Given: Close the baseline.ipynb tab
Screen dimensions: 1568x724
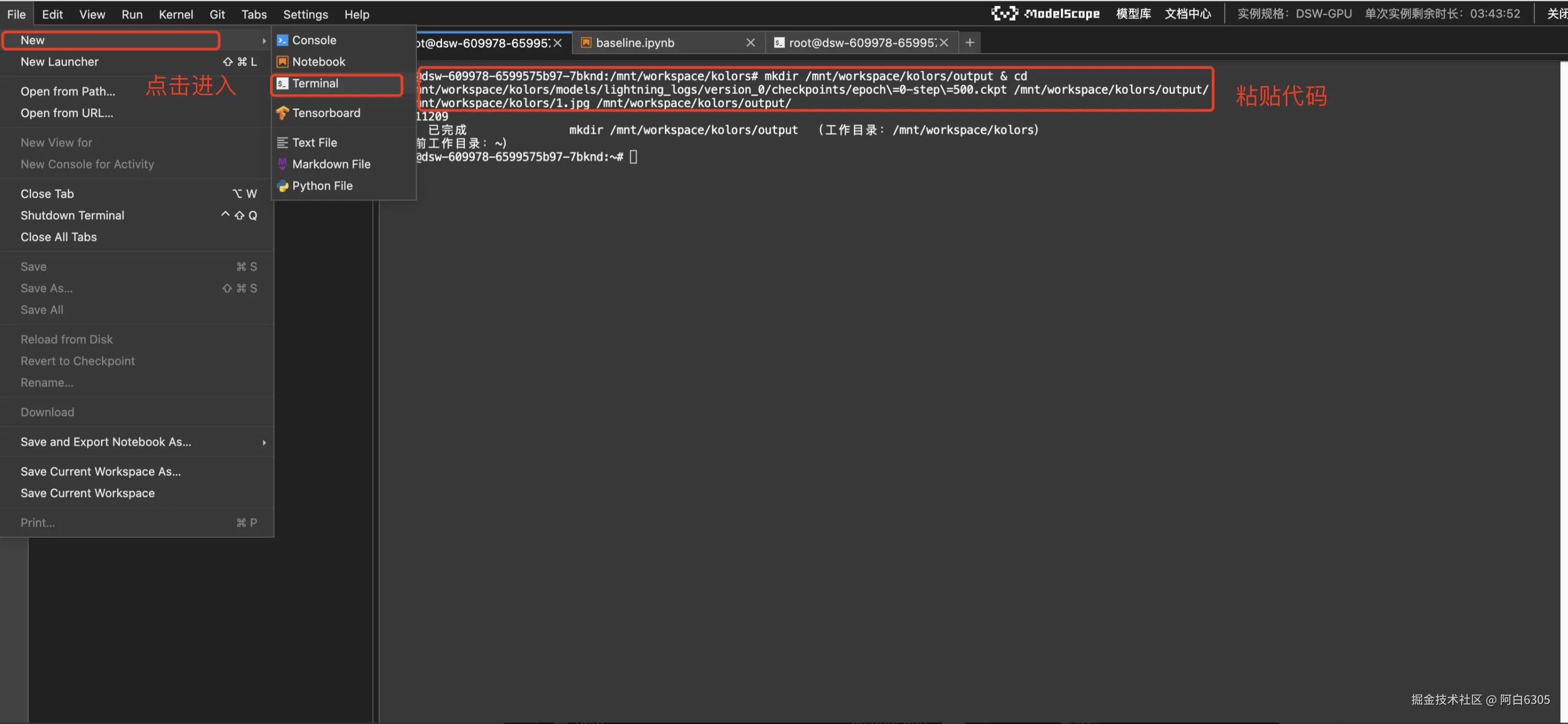Looking at the screenshot, I should tap(750, 42).
